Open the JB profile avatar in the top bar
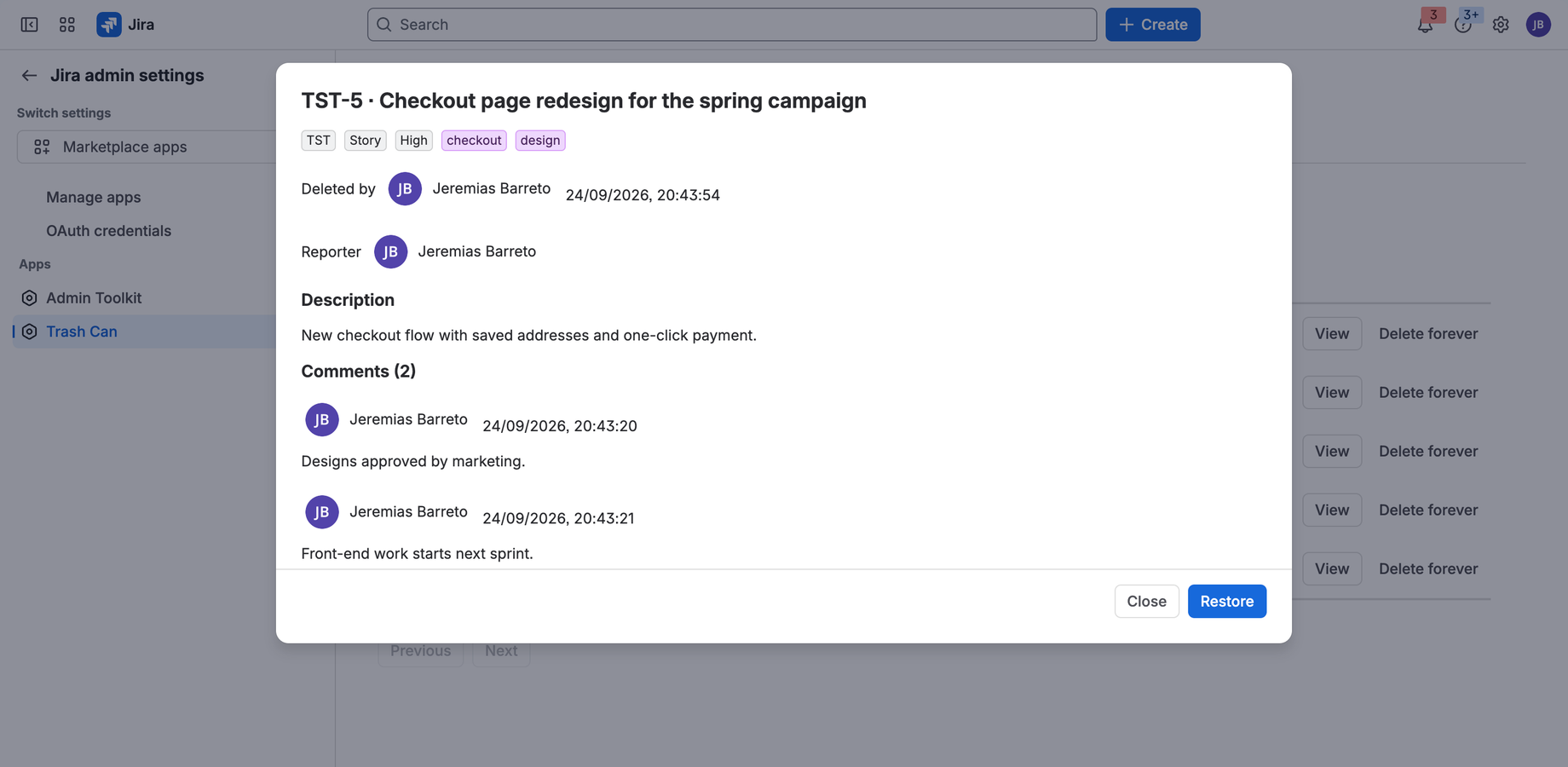Screen dimensions: 1568x767 pyautogui.click(x=1538, y=25)
